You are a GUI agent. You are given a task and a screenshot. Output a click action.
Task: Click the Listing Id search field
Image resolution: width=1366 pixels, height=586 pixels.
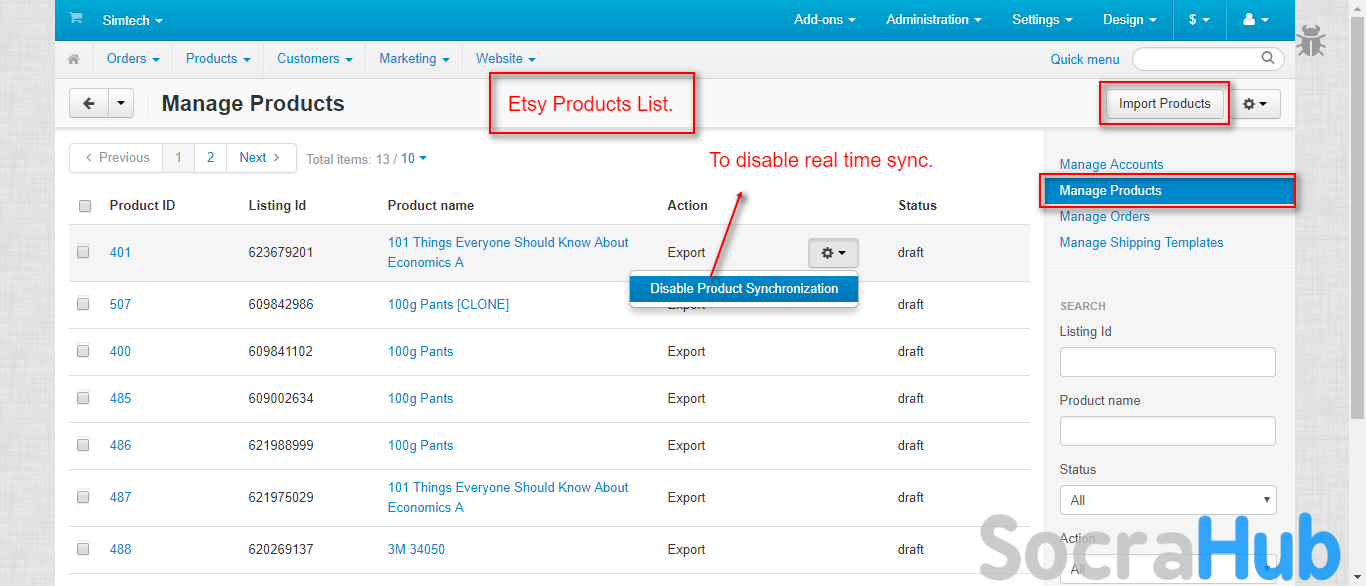(x=1167, y=362)
